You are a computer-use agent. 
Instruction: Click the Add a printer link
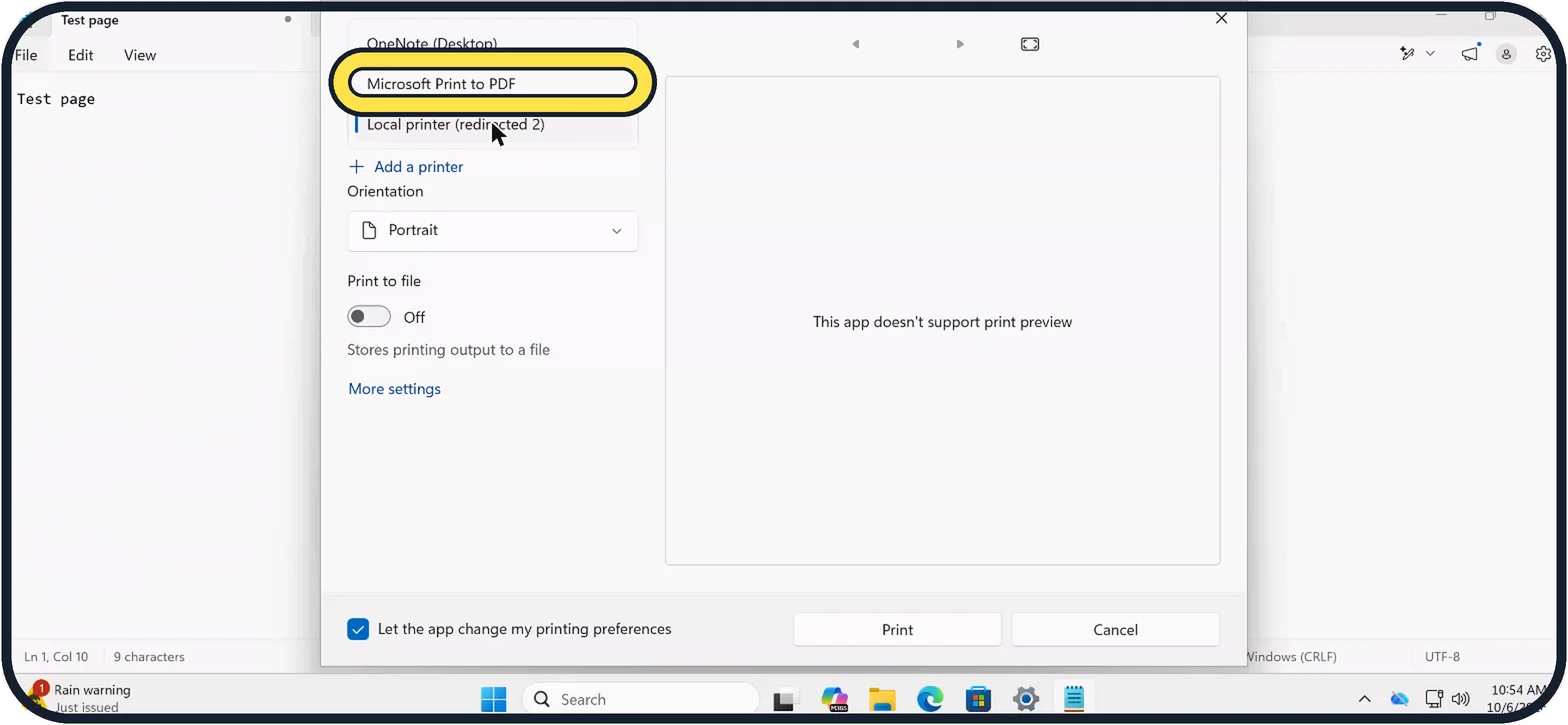tap(406, 167)
